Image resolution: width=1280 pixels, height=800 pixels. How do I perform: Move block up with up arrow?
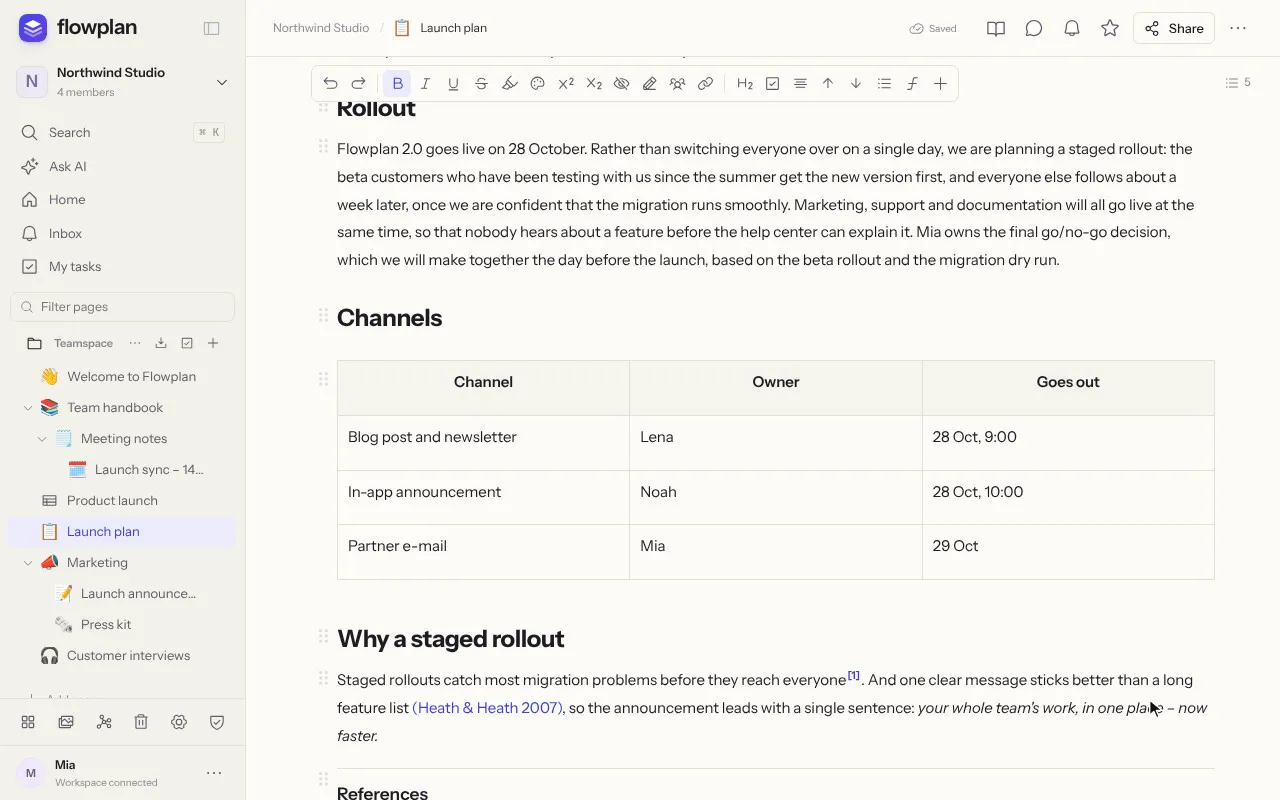coord(828,84)
